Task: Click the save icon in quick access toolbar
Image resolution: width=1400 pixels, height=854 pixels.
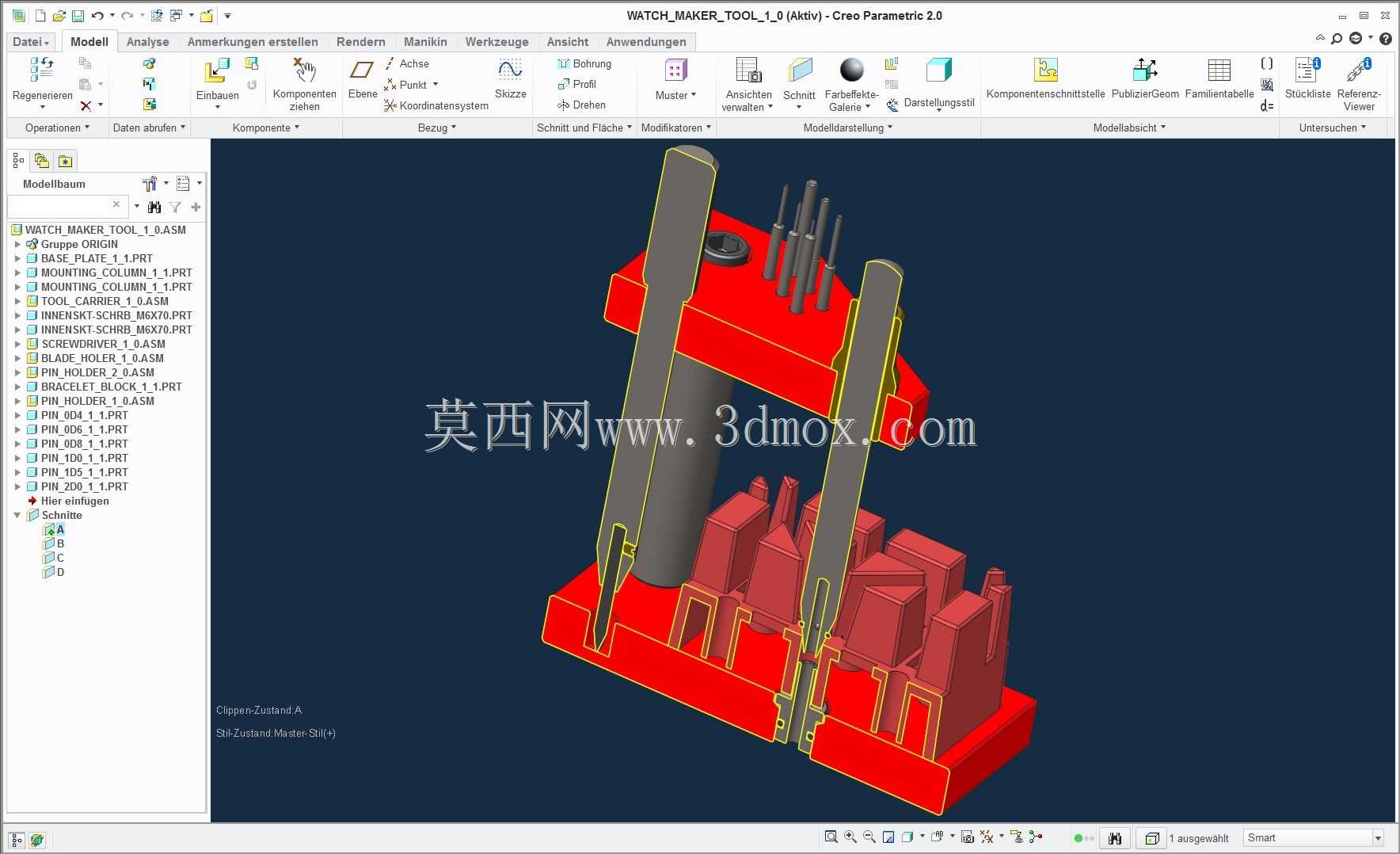Action: (x=78, y=16)
